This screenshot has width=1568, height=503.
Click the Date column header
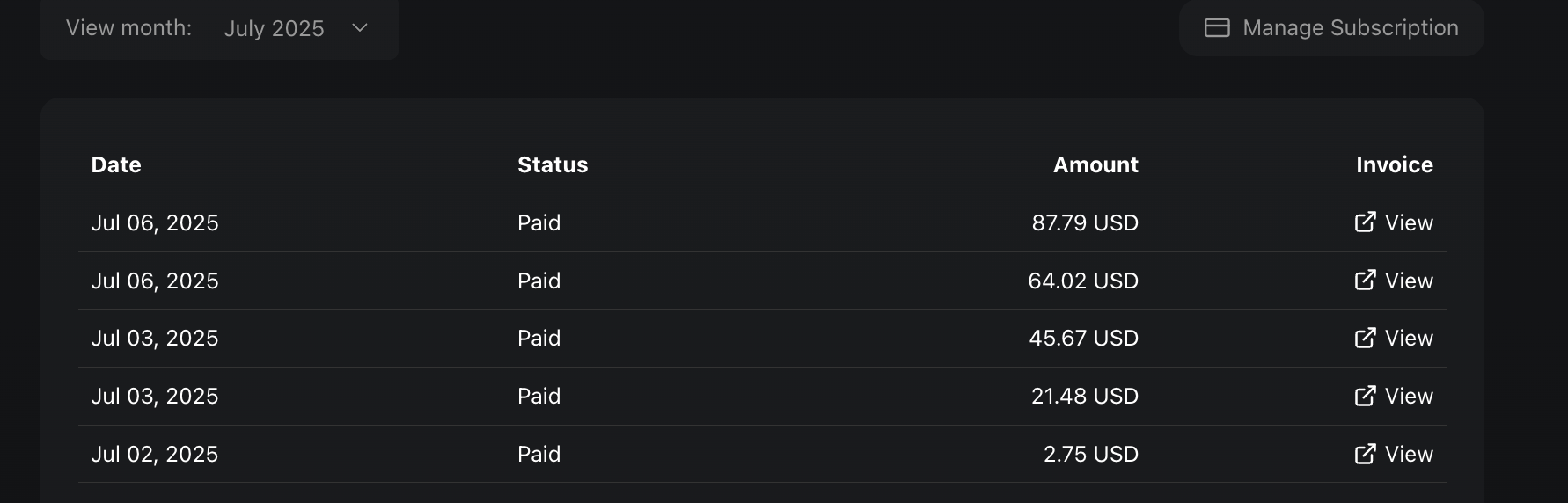[x=116, y=164]
